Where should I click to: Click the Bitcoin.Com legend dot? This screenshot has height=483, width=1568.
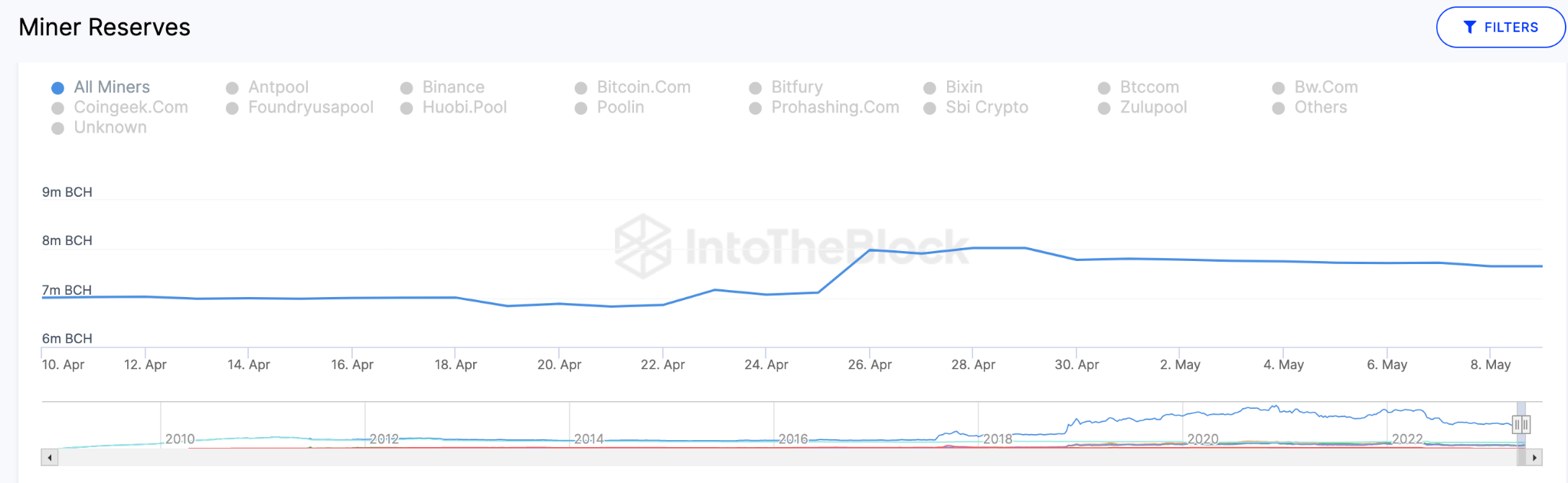[581, 88]
